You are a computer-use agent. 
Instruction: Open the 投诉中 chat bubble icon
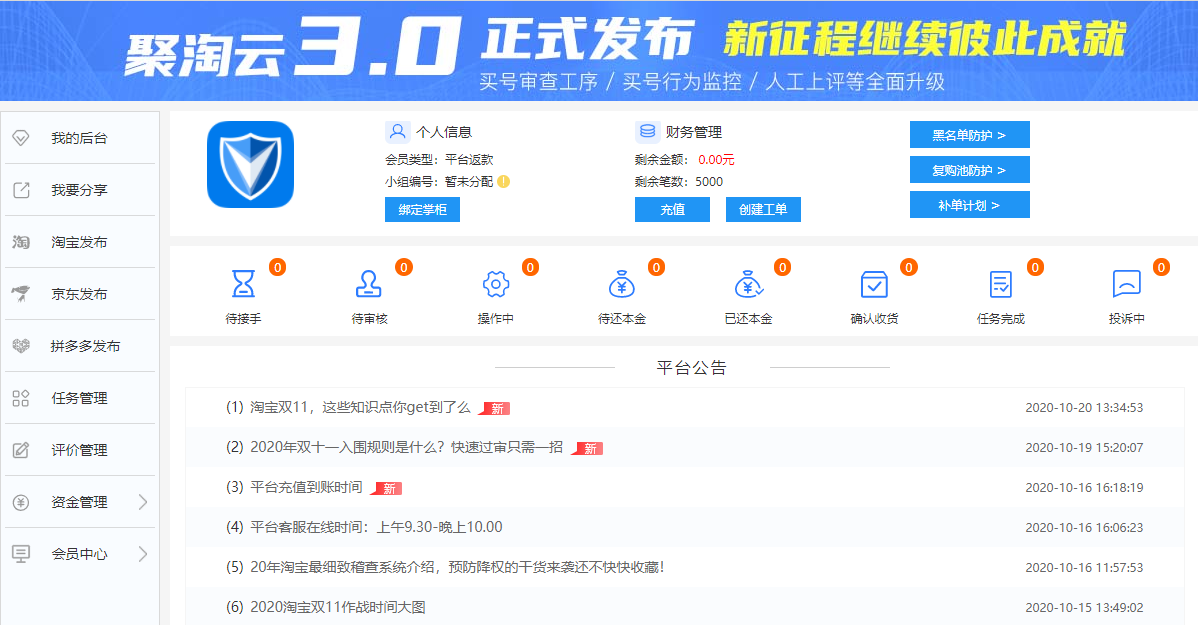(1127, 283)
